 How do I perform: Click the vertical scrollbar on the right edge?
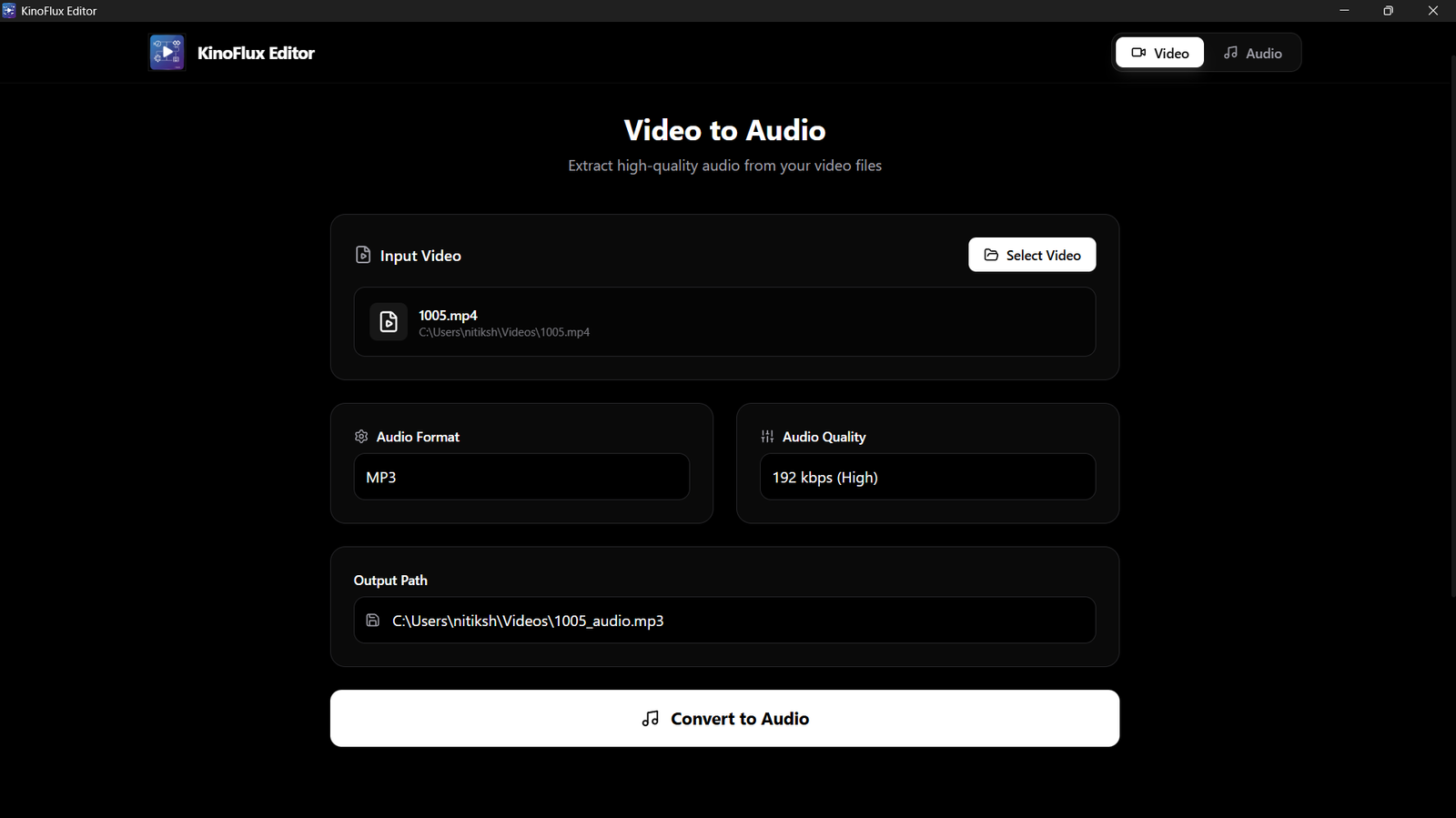[x=1451, y=326]
